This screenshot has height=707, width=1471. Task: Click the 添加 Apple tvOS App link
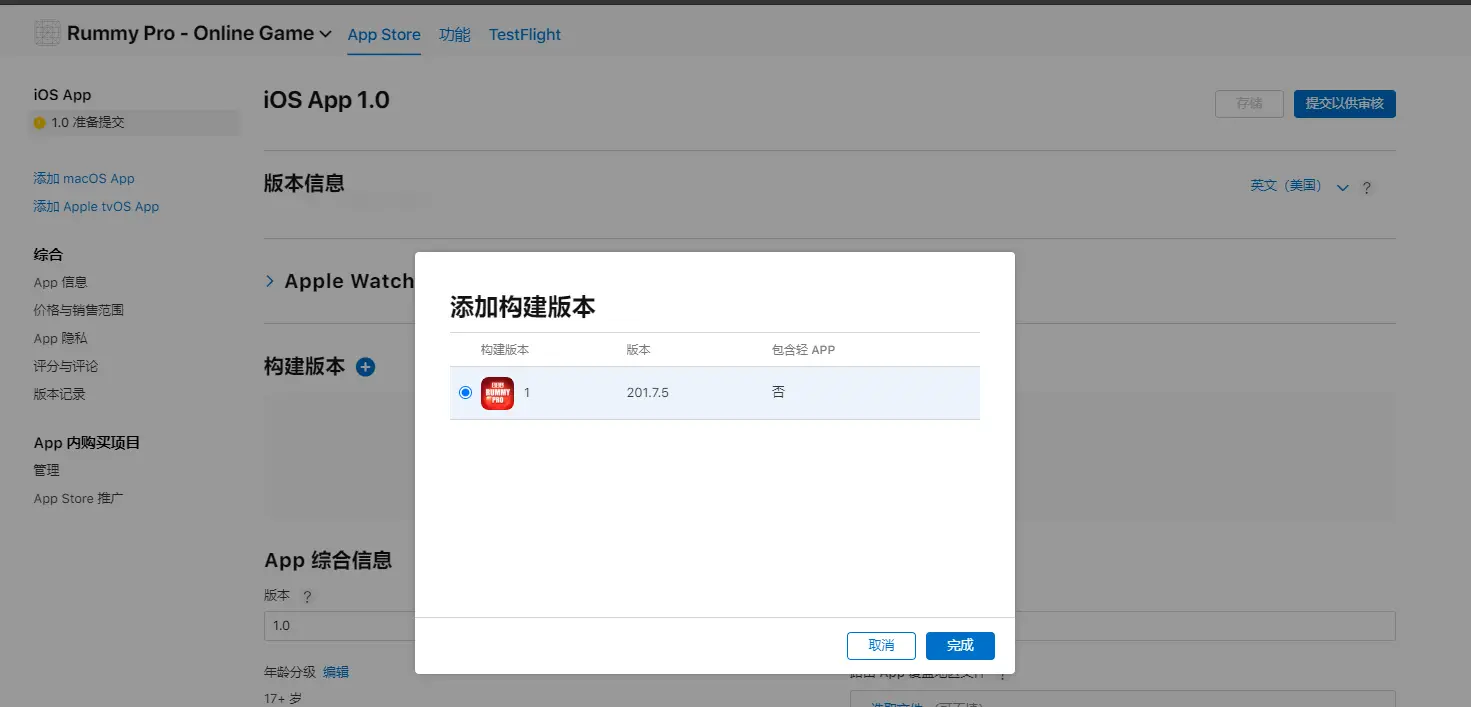coord(97,206)
